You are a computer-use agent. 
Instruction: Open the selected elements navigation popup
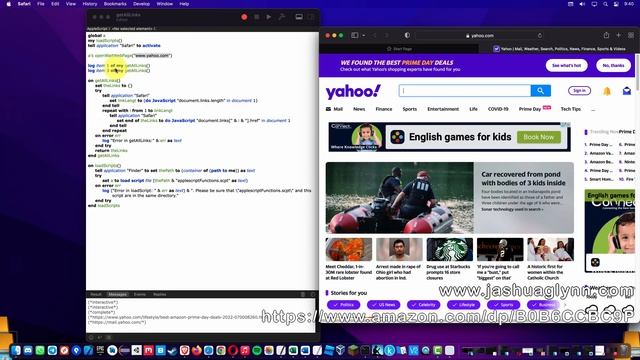point(133,29)
